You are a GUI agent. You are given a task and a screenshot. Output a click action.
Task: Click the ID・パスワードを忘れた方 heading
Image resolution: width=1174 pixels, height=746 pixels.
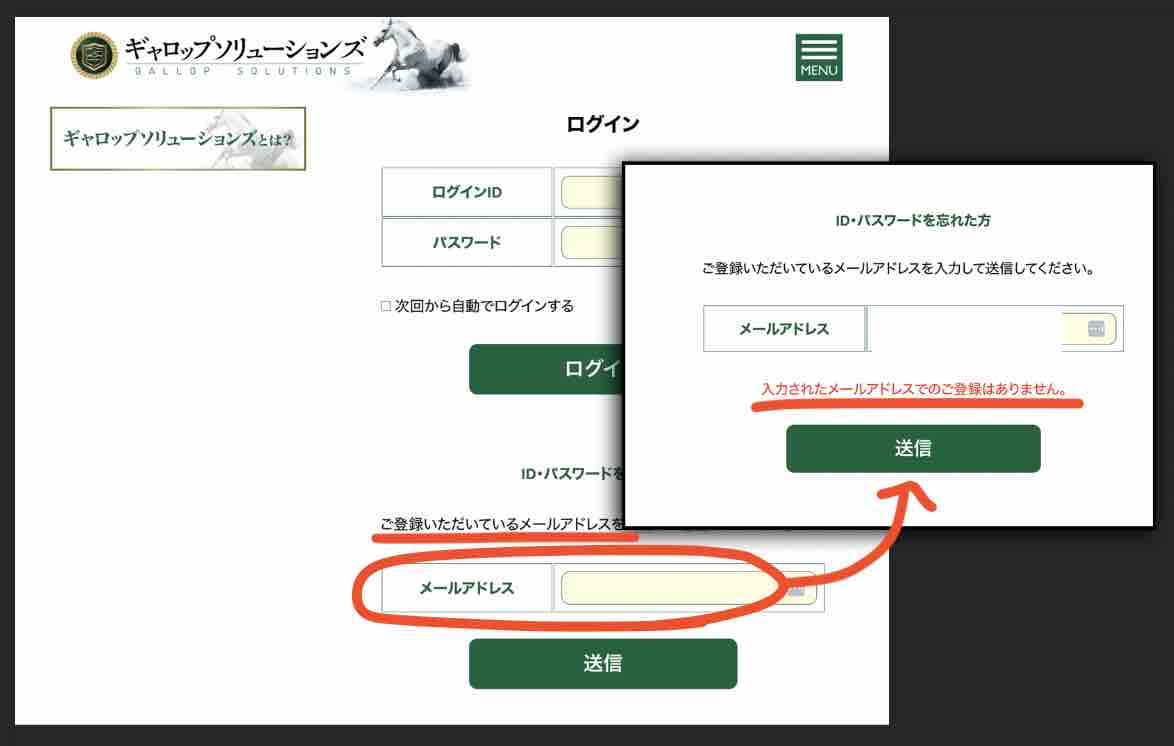(913, 221)
